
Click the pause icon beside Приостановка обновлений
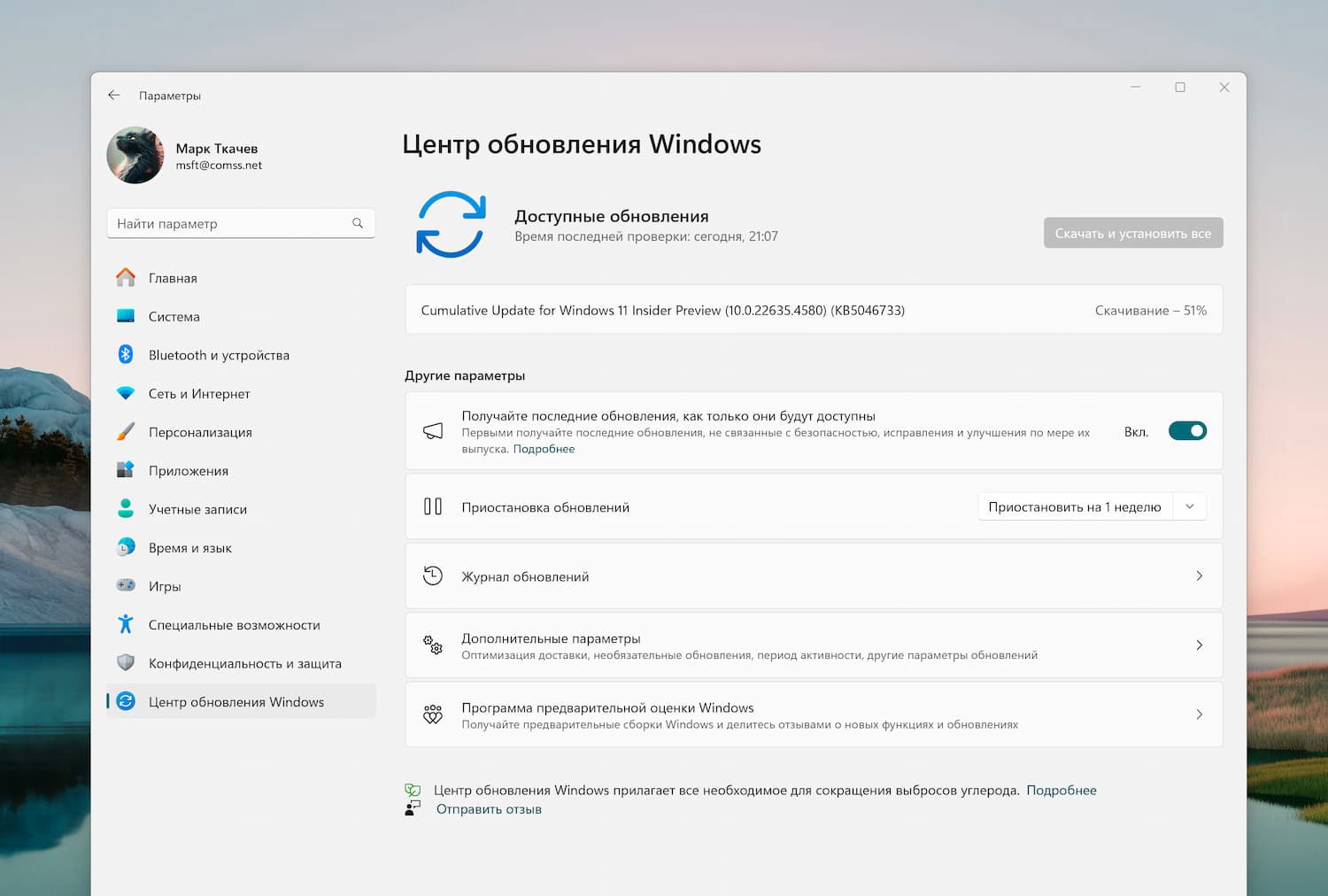[433, 506]
